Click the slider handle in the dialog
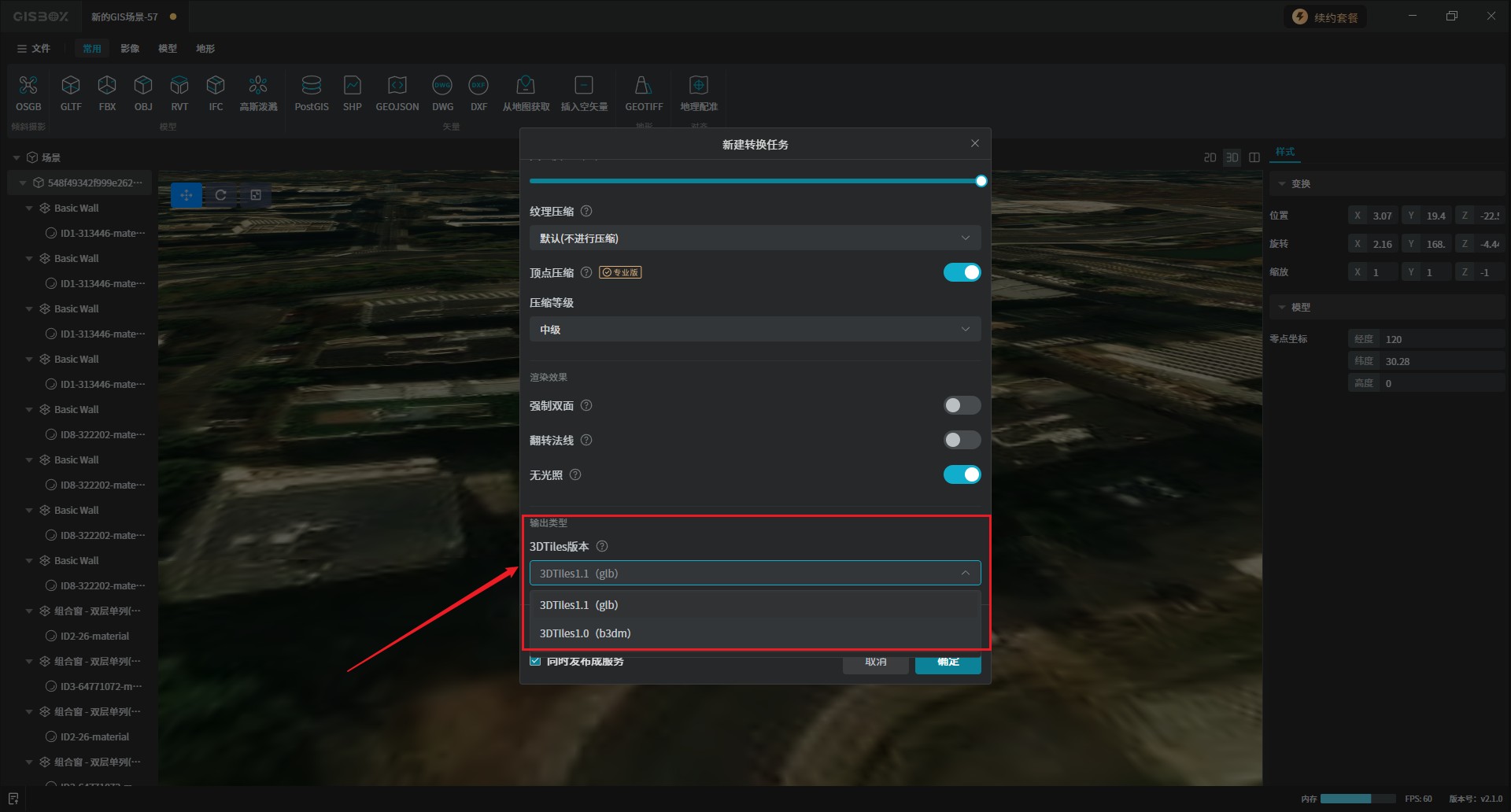Viewport: 1511px width, 812px height. 981,181
